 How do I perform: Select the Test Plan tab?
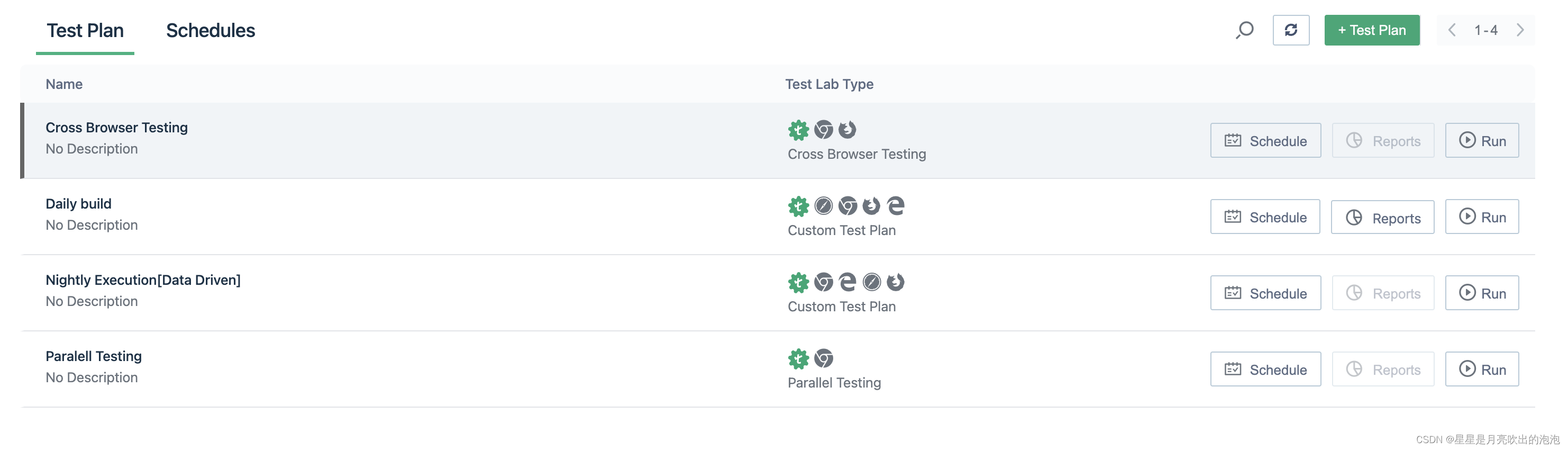[x=85, y=31]
